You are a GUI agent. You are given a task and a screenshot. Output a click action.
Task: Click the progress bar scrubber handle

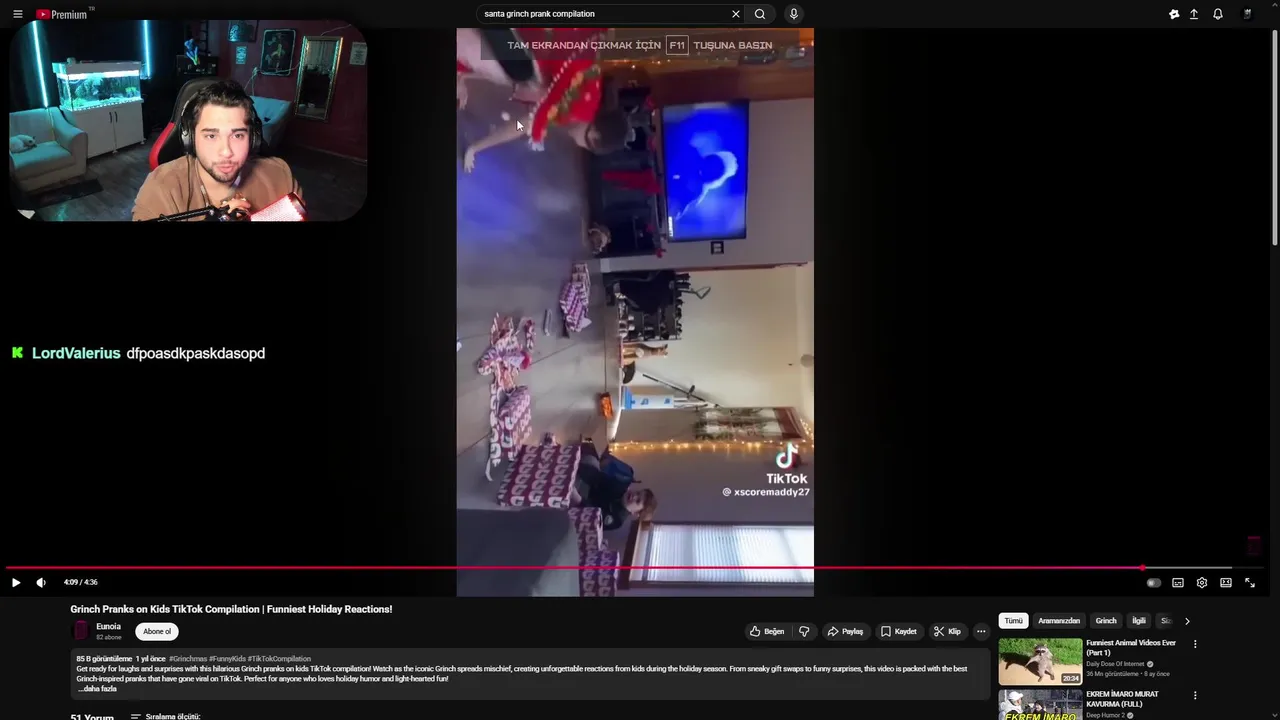click(x=1142, y=568)
